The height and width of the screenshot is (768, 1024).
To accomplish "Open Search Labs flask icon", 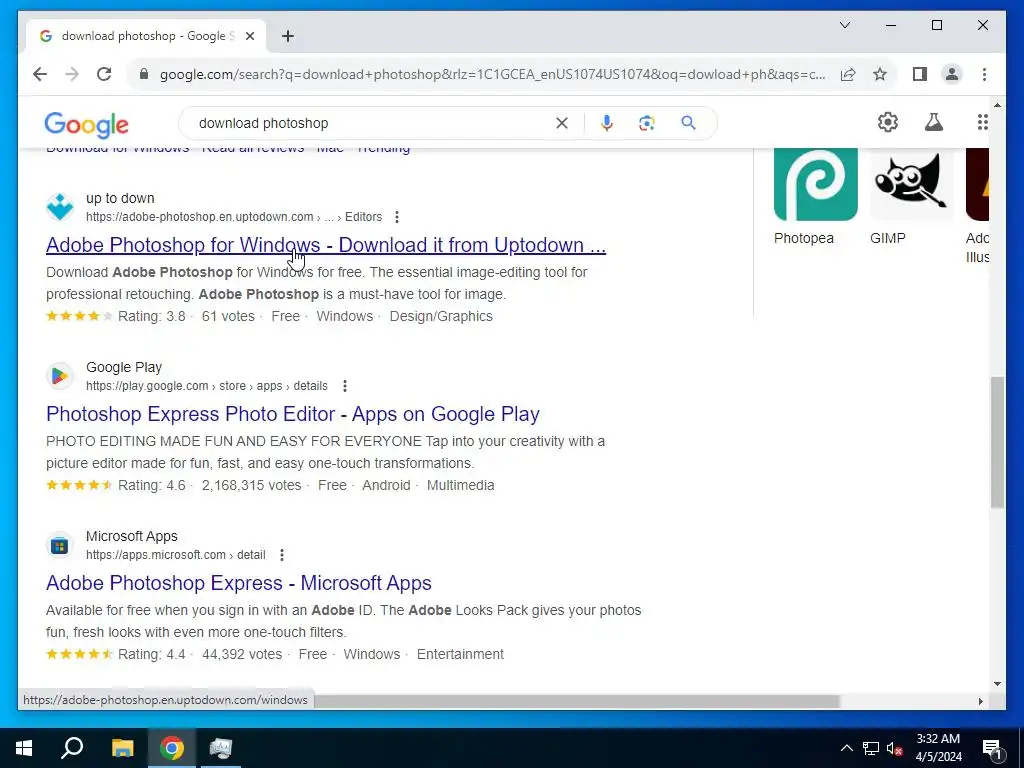I will point(934,122).
